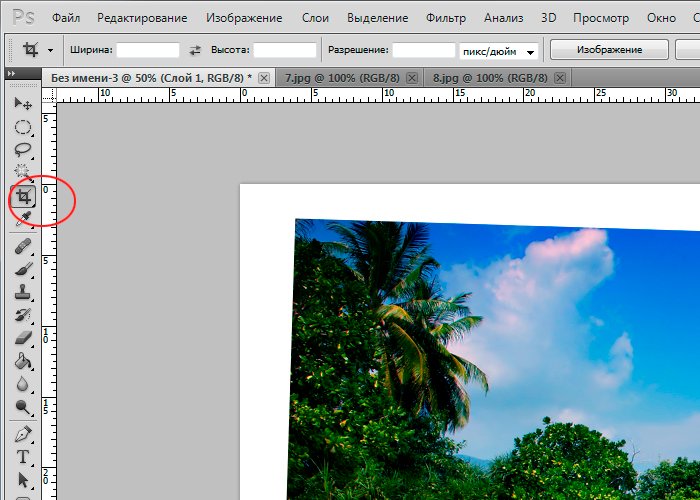Image resolution: width=700 pixels, height=500 pixels.
Task: Open the Фильтр menu
Action: 445,18
